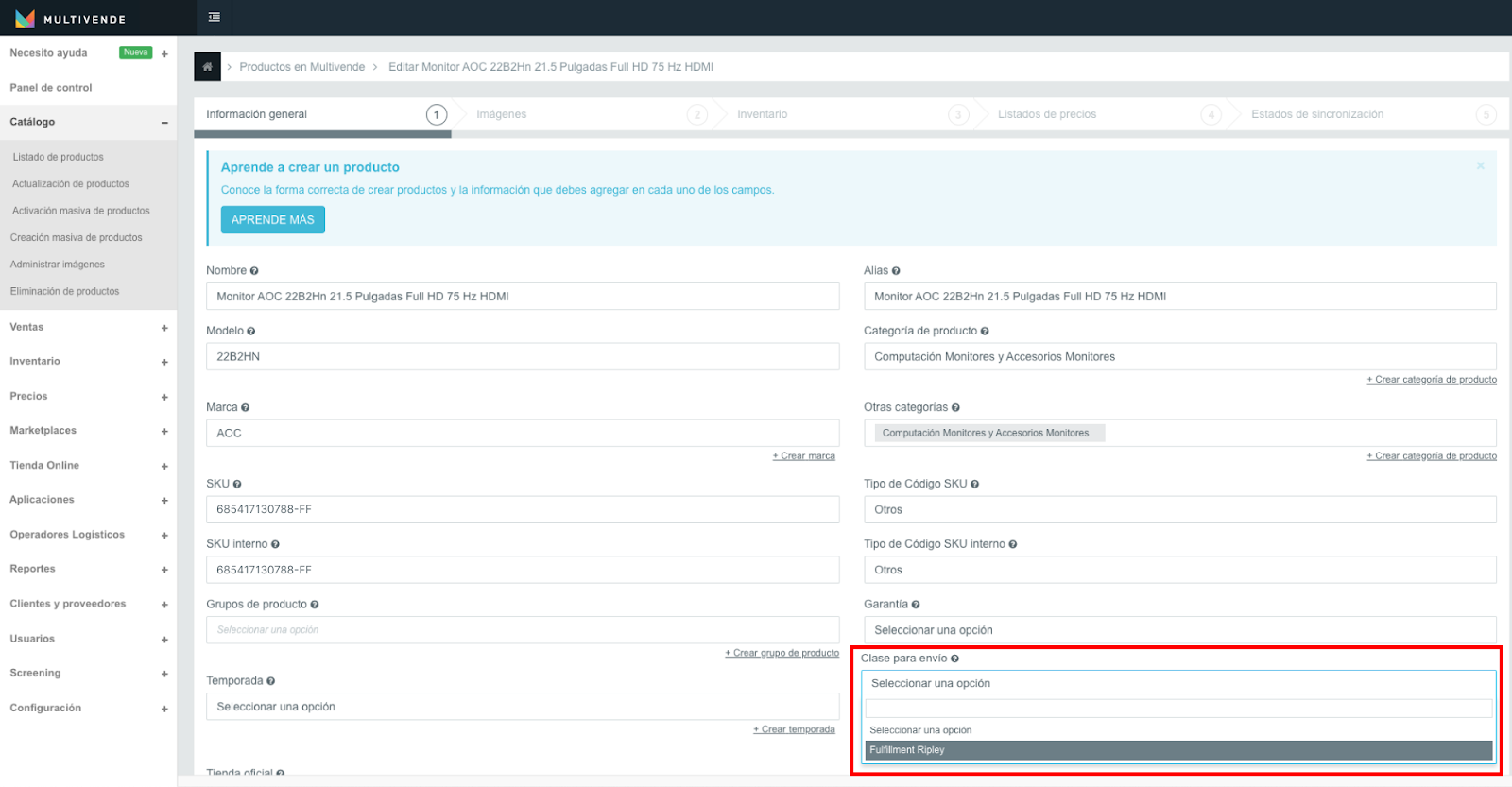Click the Modelo input field

(x=523, y=357)
